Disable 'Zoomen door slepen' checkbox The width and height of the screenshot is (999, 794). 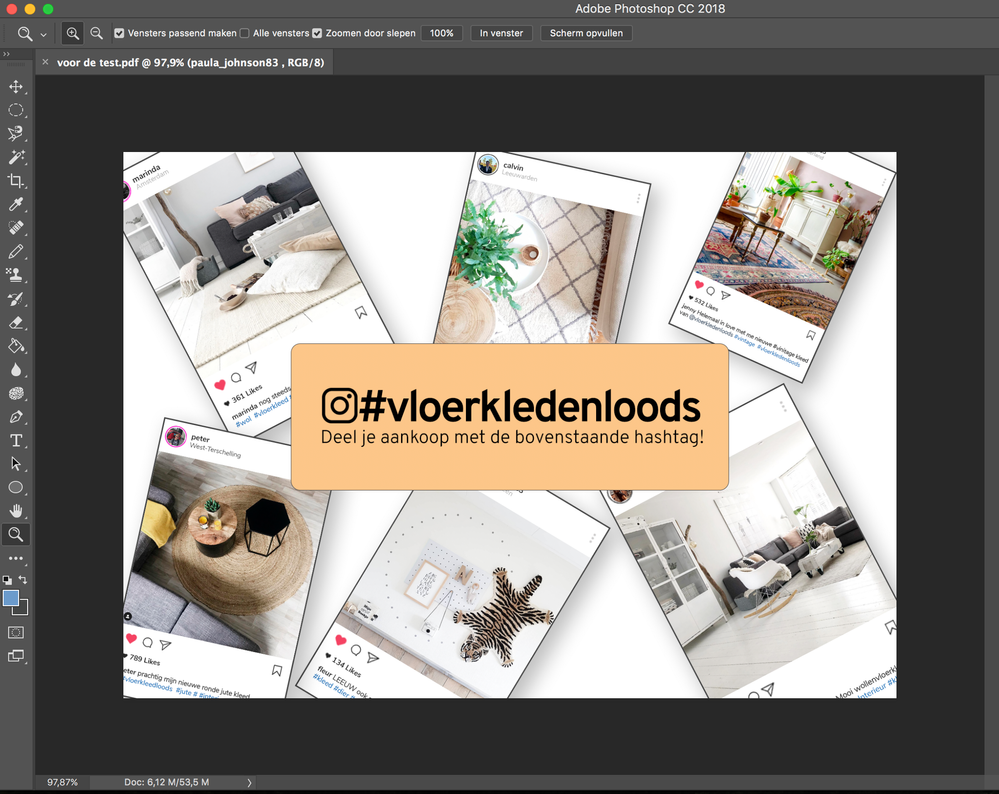[317, 33]
